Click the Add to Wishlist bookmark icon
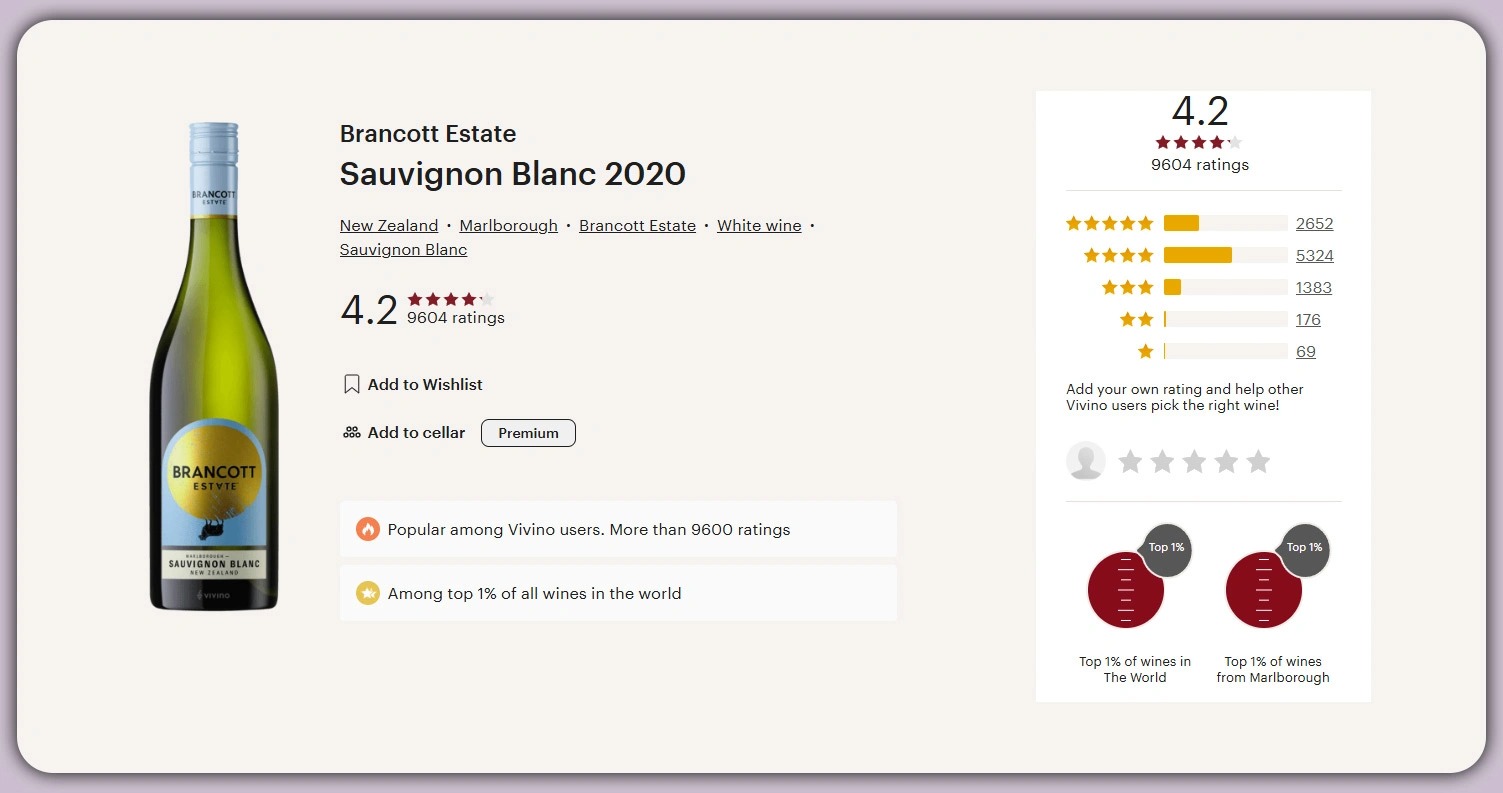This screenshot has height=793, width=1503. click(351, 384)
